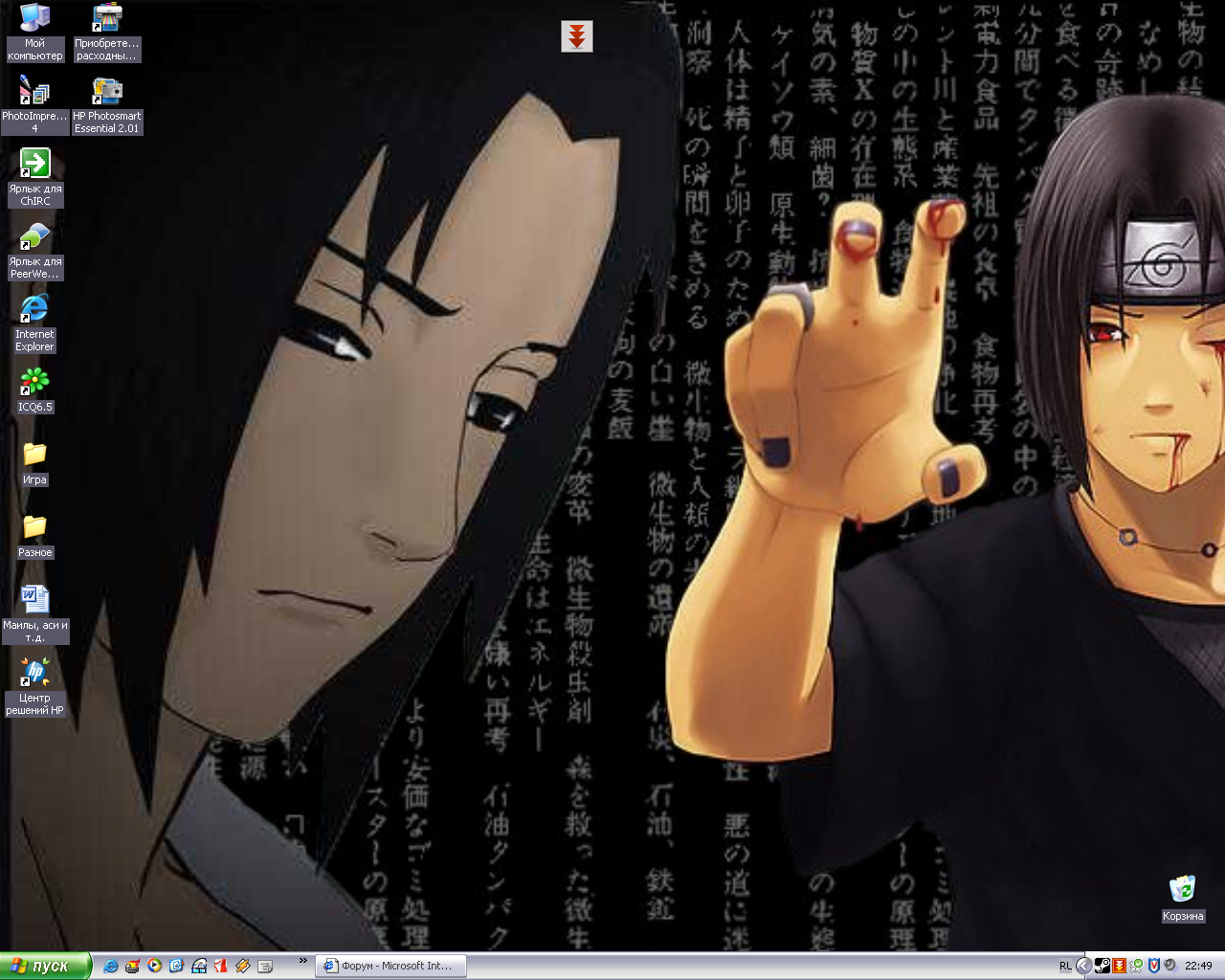Open the Ярлык для PeerWeb shortcut
The height and width of the screenshot is (980, 1225).
pyautogui.click(x=34, y=236)
